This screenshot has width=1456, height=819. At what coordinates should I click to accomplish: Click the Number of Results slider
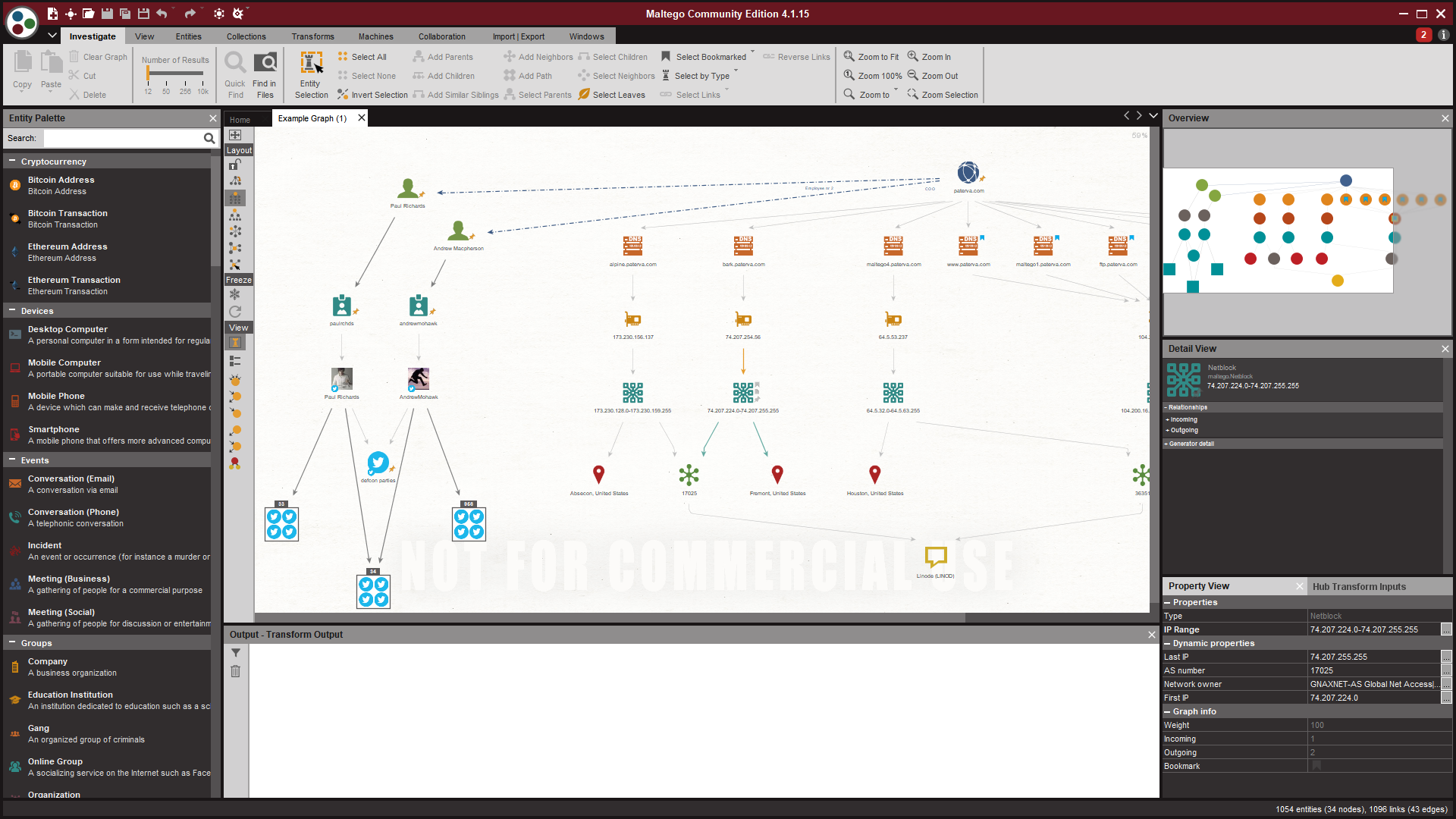click(x=175, y=74)
